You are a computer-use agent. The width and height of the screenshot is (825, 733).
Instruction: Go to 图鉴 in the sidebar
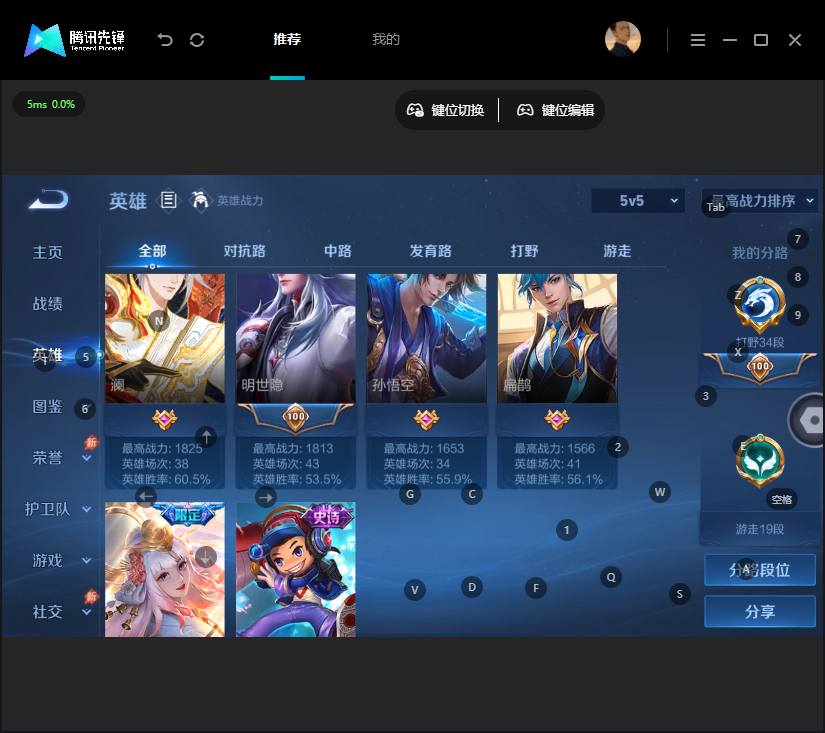[x=47, y=406]
